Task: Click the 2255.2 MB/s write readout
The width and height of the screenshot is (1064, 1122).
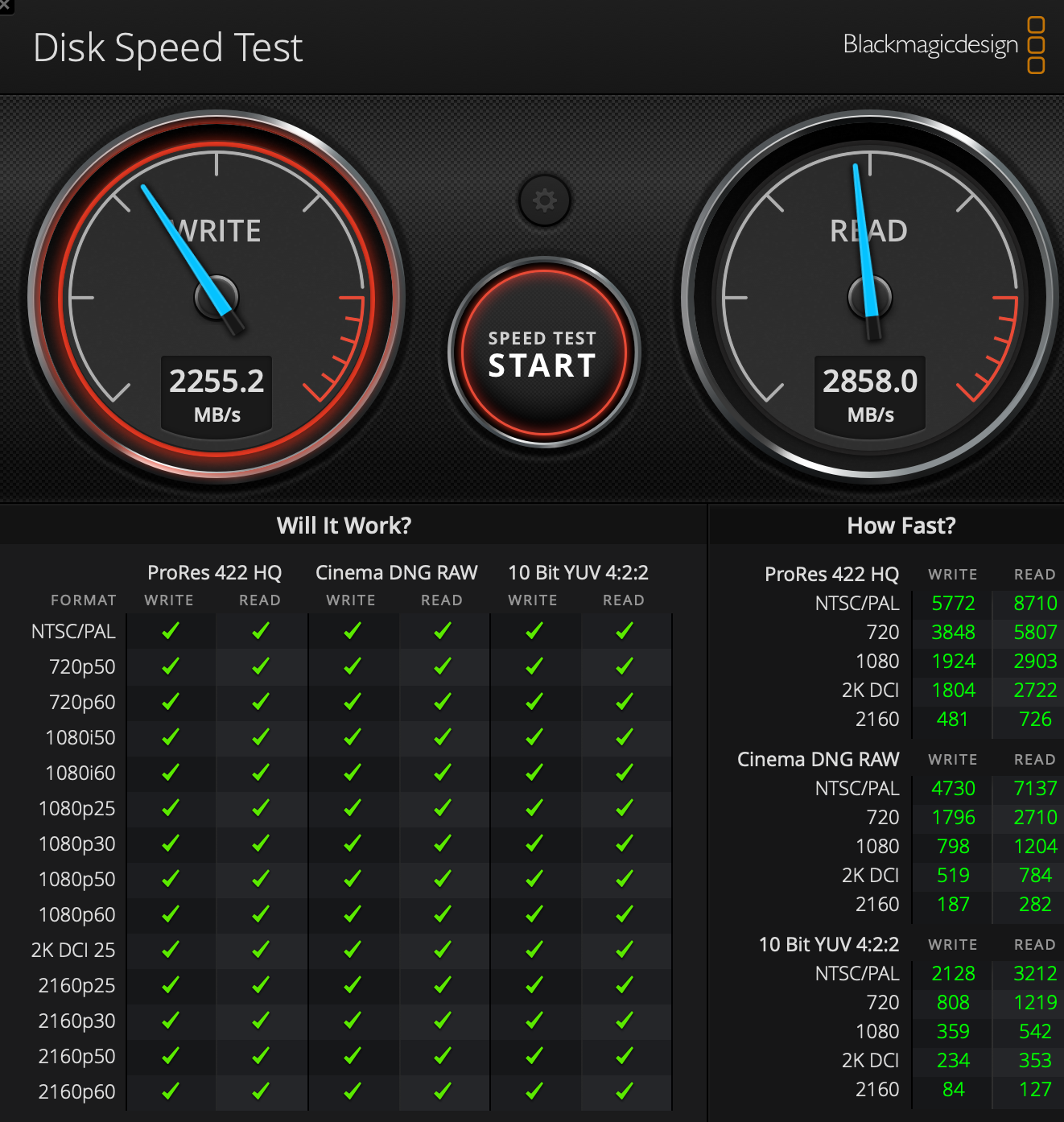Action: point(217,395)
